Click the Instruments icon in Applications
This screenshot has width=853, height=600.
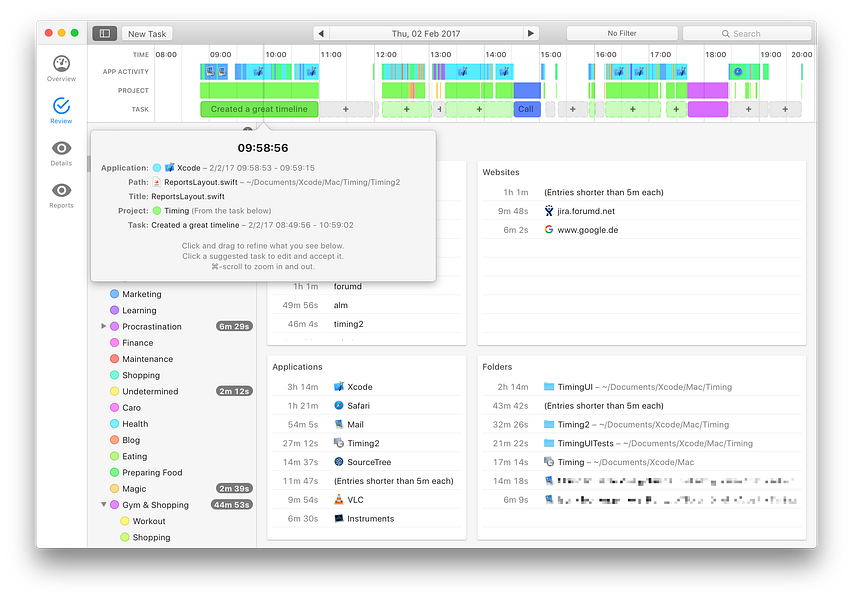coord(338,518)
